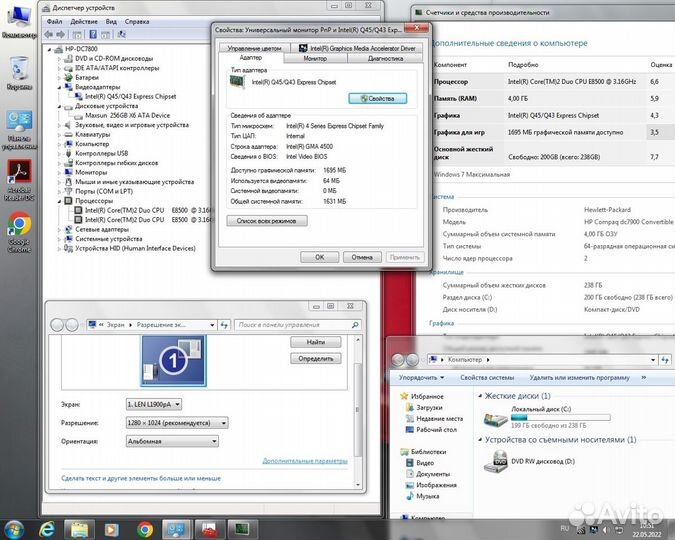Open Advanced settings link
The image size is (675, 540).
click(305, 461)
